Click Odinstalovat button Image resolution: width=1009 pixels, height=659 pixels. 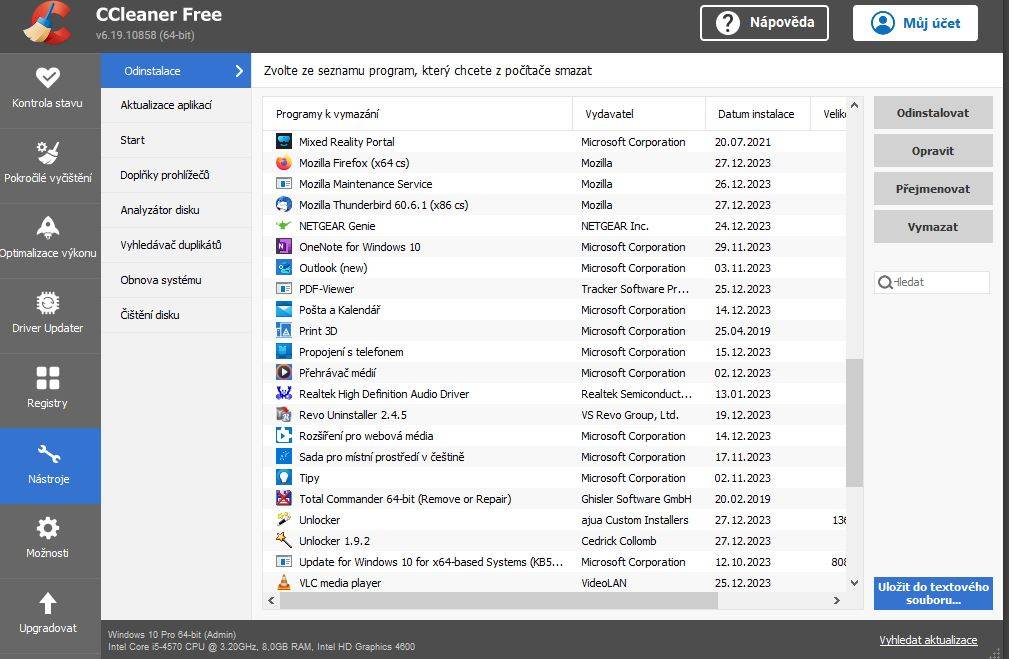pyautogui.click(x=933, y=113)
